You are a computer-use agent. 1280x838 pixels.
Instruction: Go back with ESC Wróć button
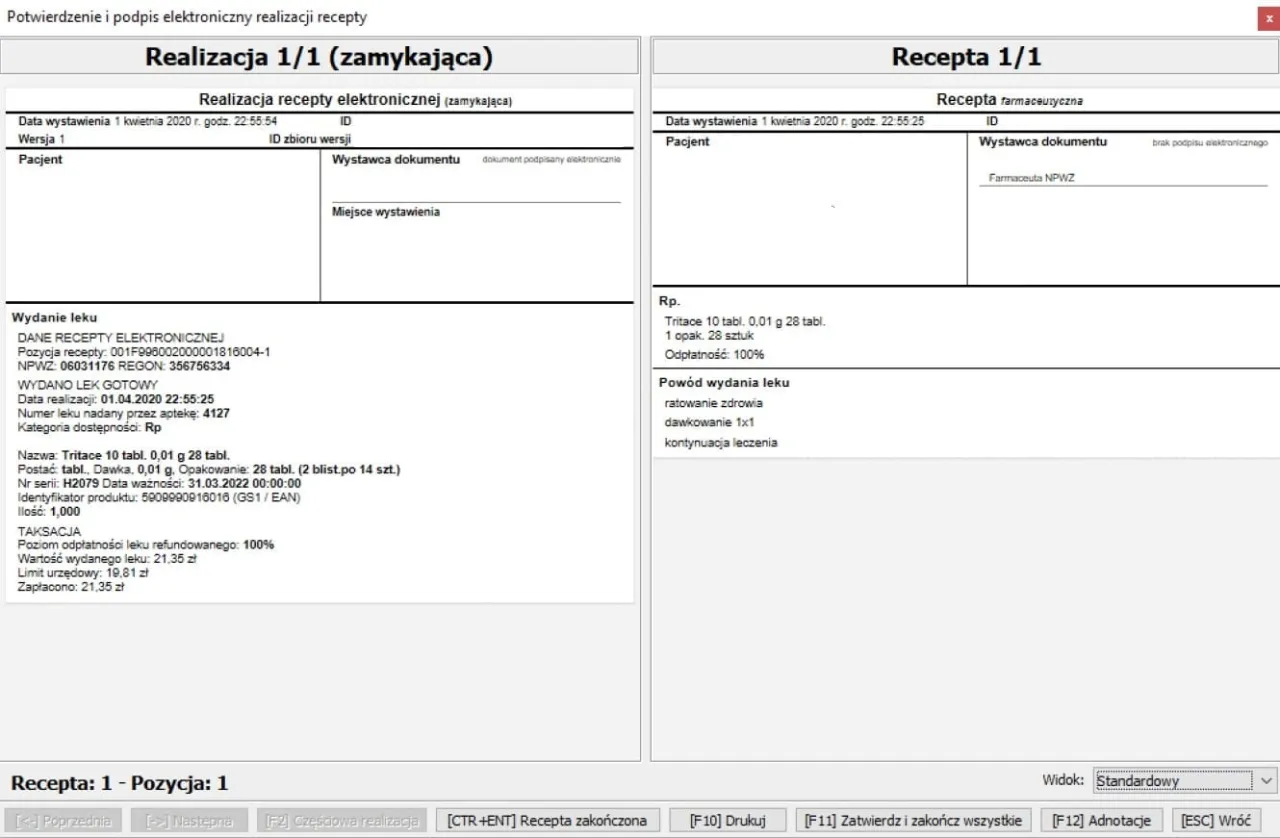point(1215,820)
